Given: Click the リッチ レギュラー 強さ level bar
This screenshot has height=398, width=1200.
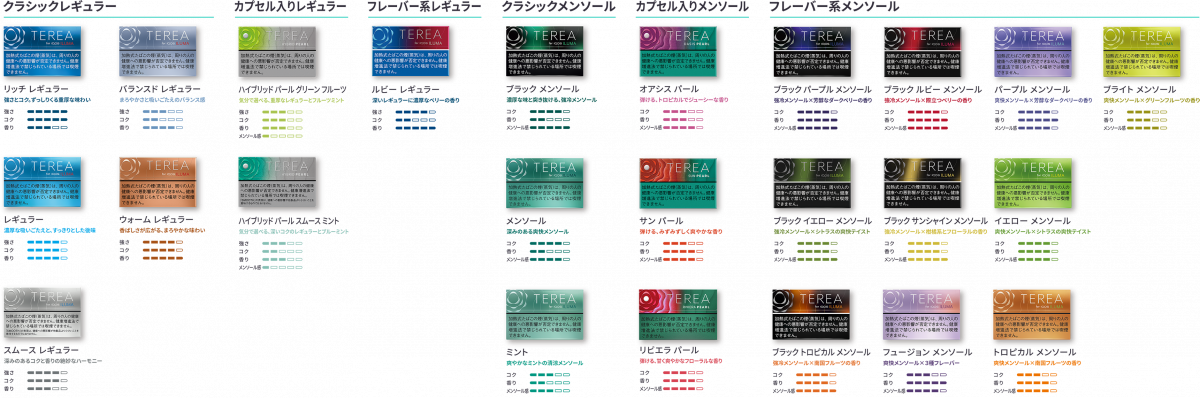Looking at the screenshot, I should click(x=45, y=111).
